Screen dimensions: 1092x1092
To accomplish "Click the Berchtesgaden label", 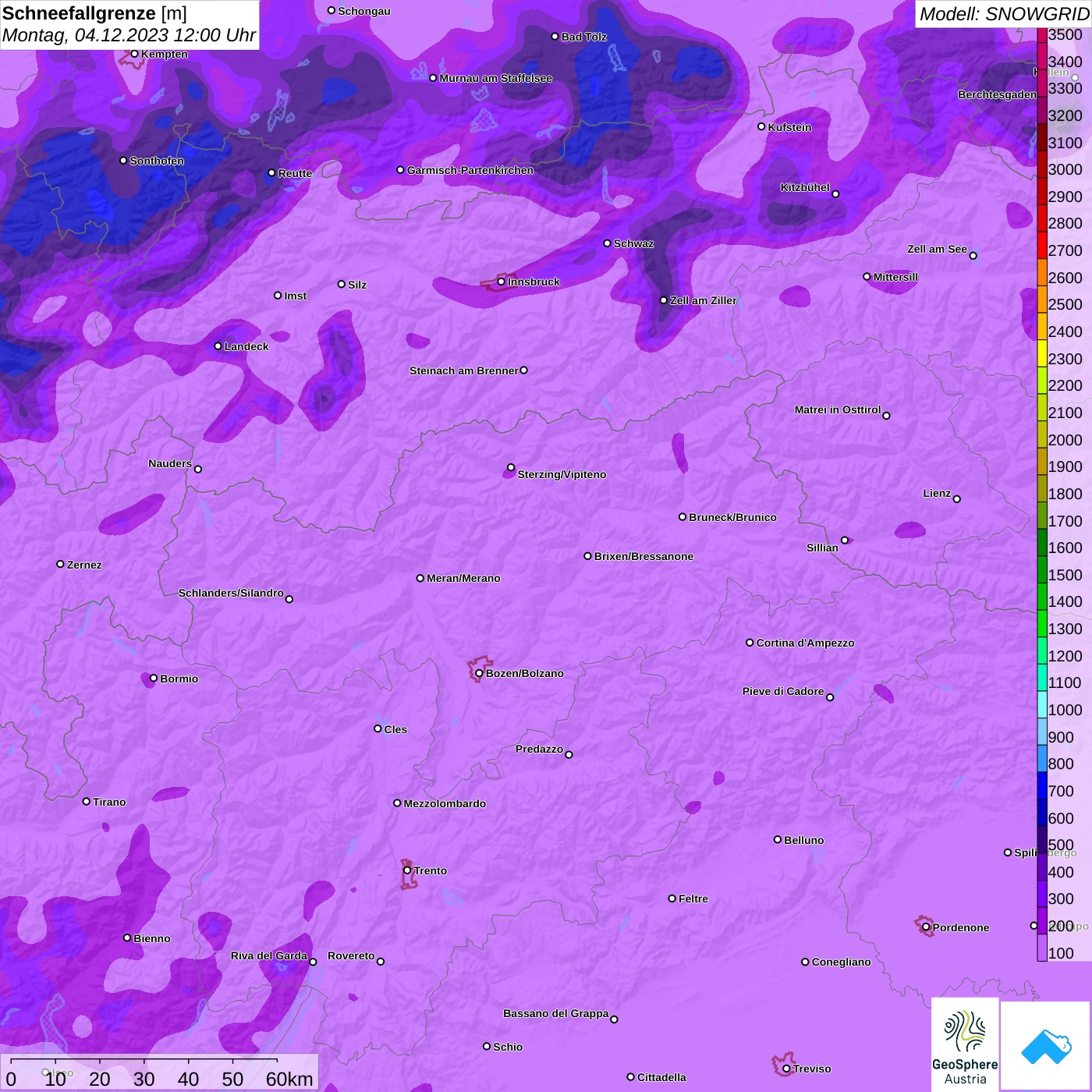I will (997, 94).
